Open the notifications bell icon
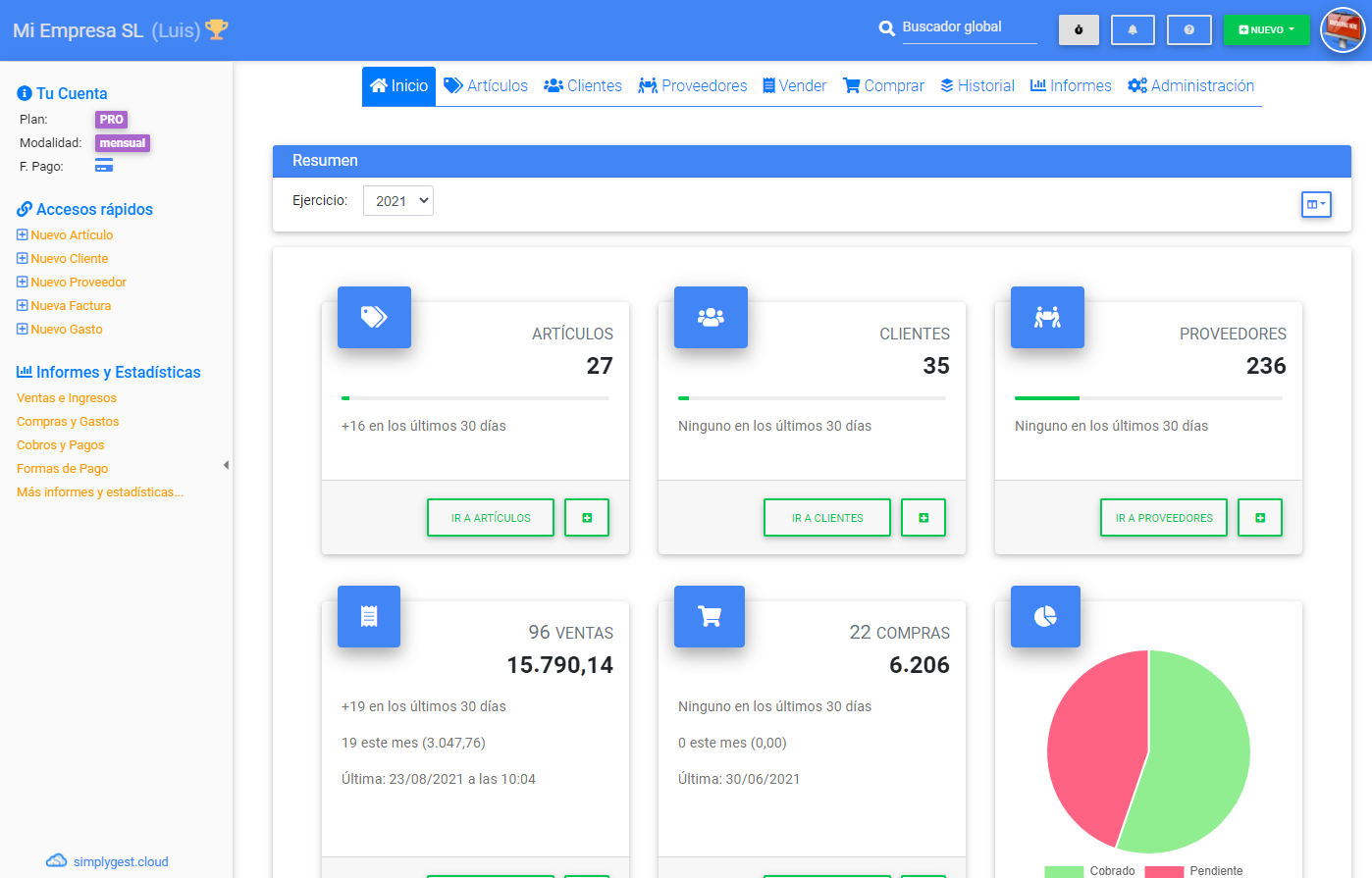1372x878 pixels. click(x=1133, y=29)
